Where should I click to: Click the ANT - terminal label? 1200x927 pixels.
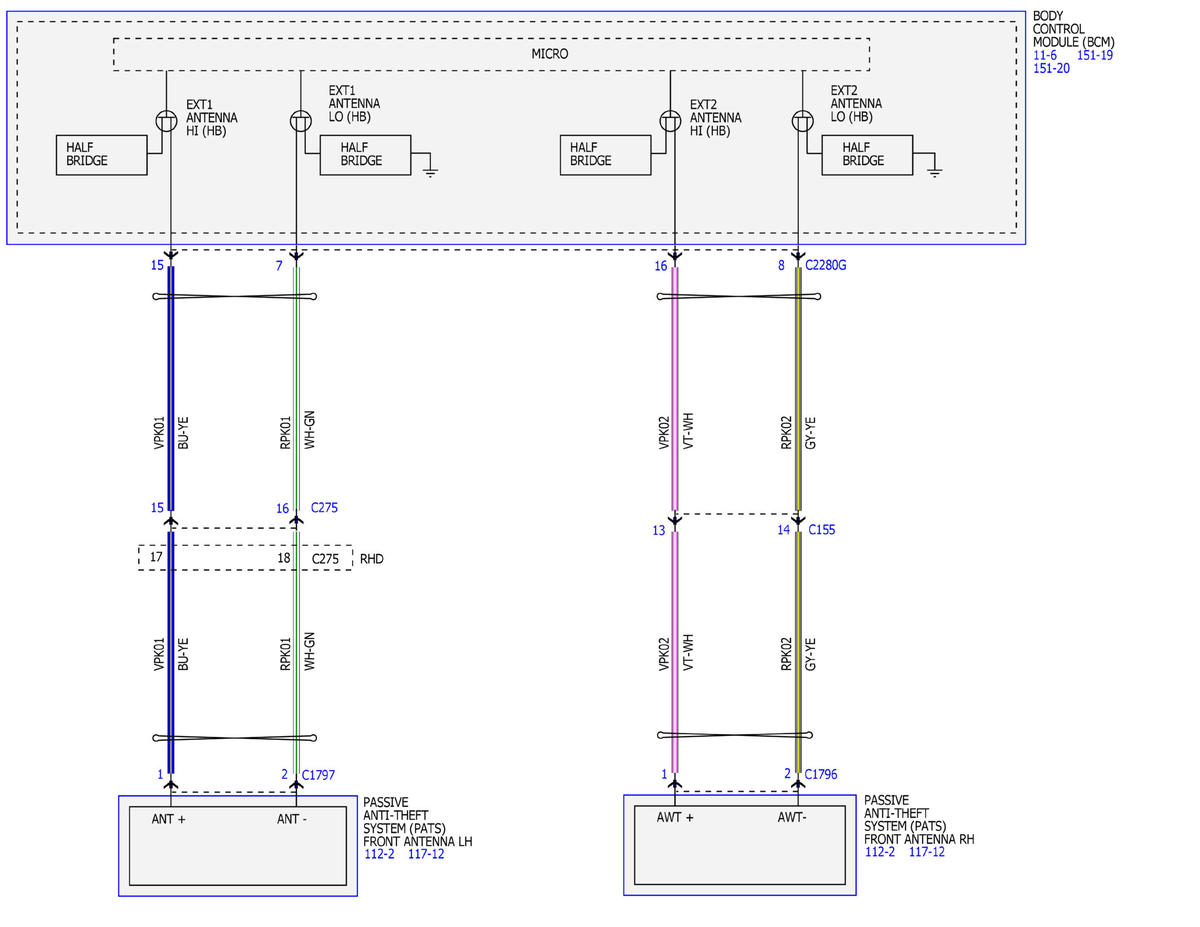[292, 820]
